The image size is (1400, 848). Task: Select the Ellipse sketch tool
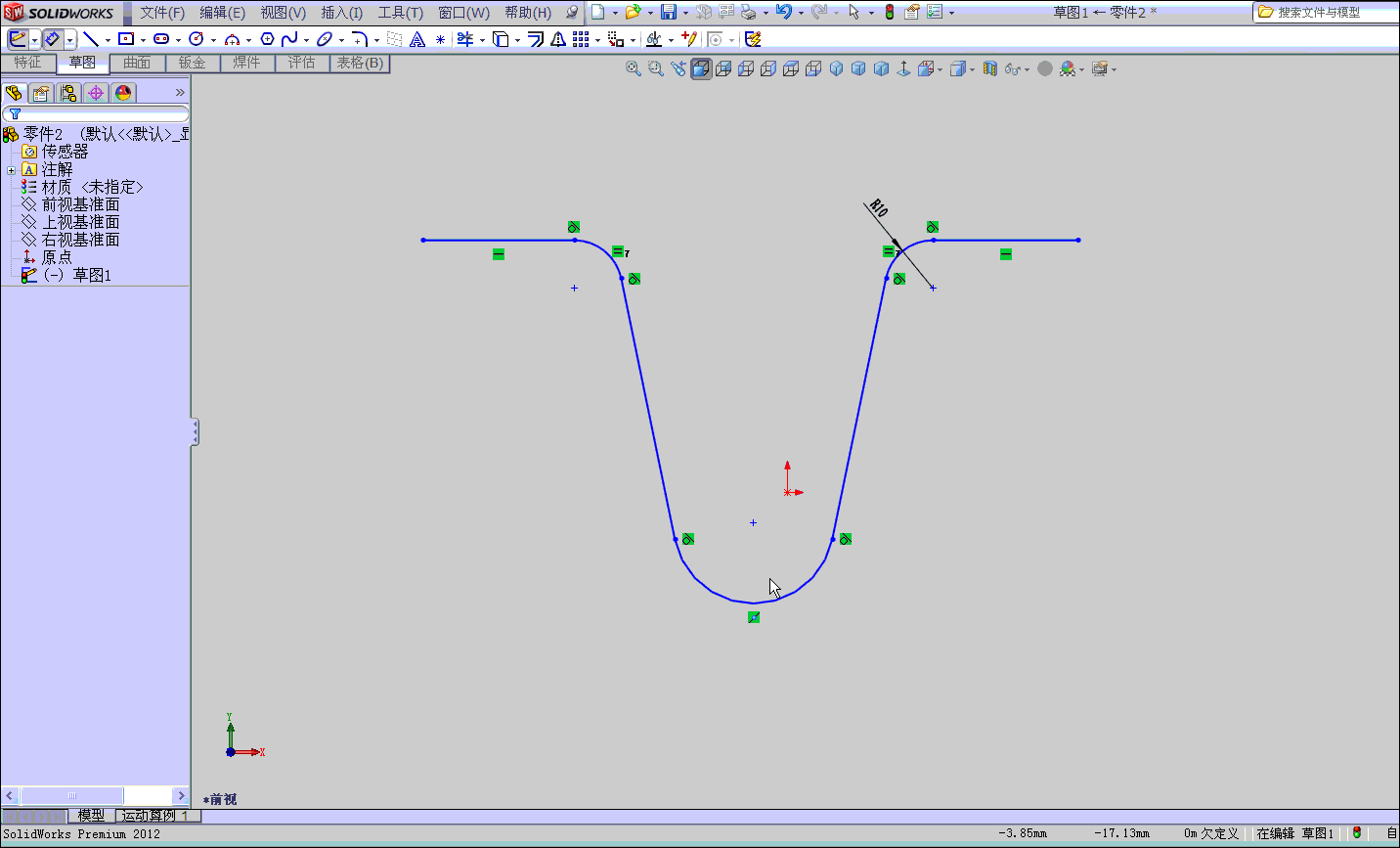pos(325,39)
